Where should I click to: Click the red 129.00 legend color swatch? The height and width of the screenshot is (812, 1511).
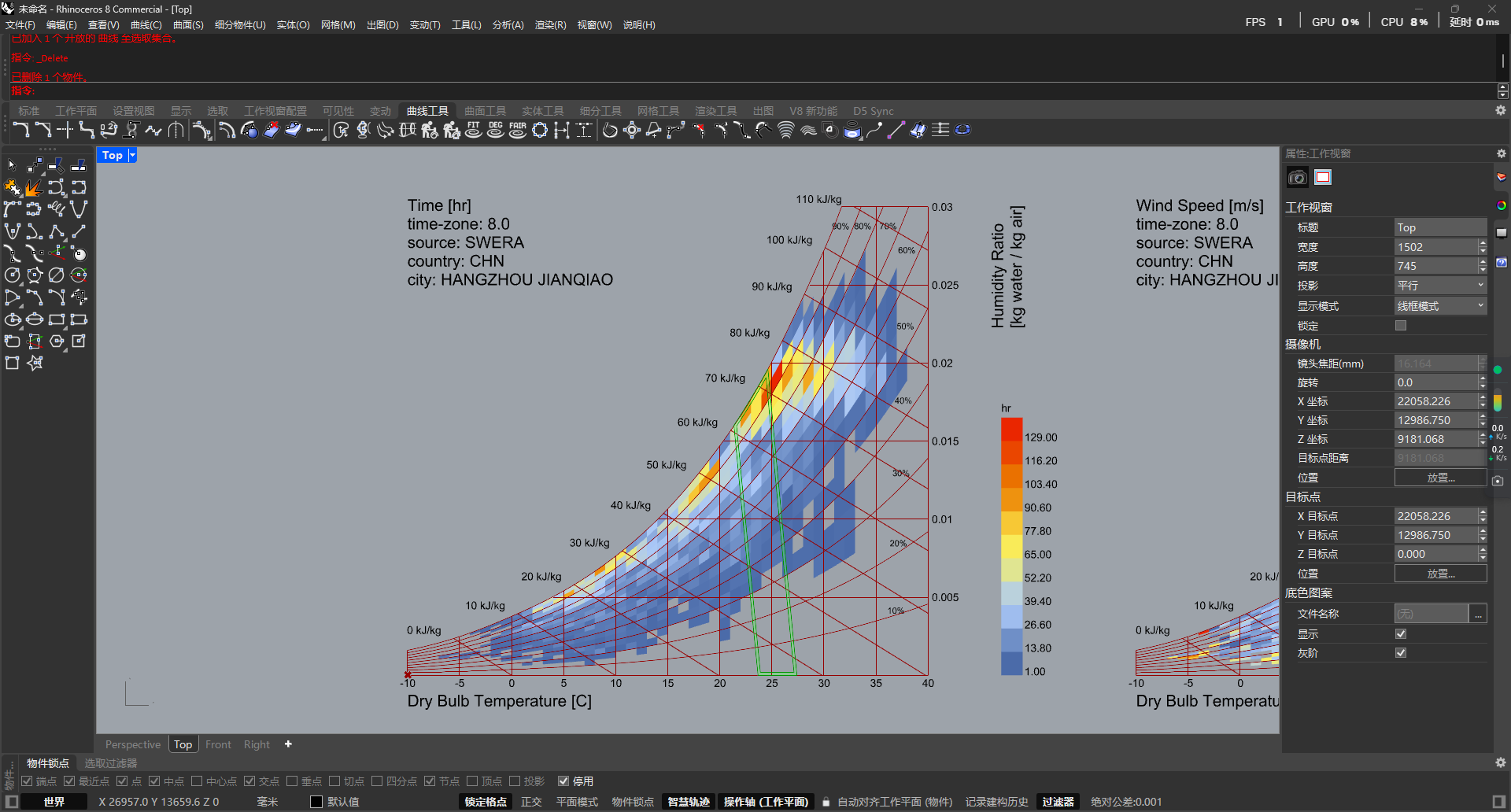click(1011, 430)
